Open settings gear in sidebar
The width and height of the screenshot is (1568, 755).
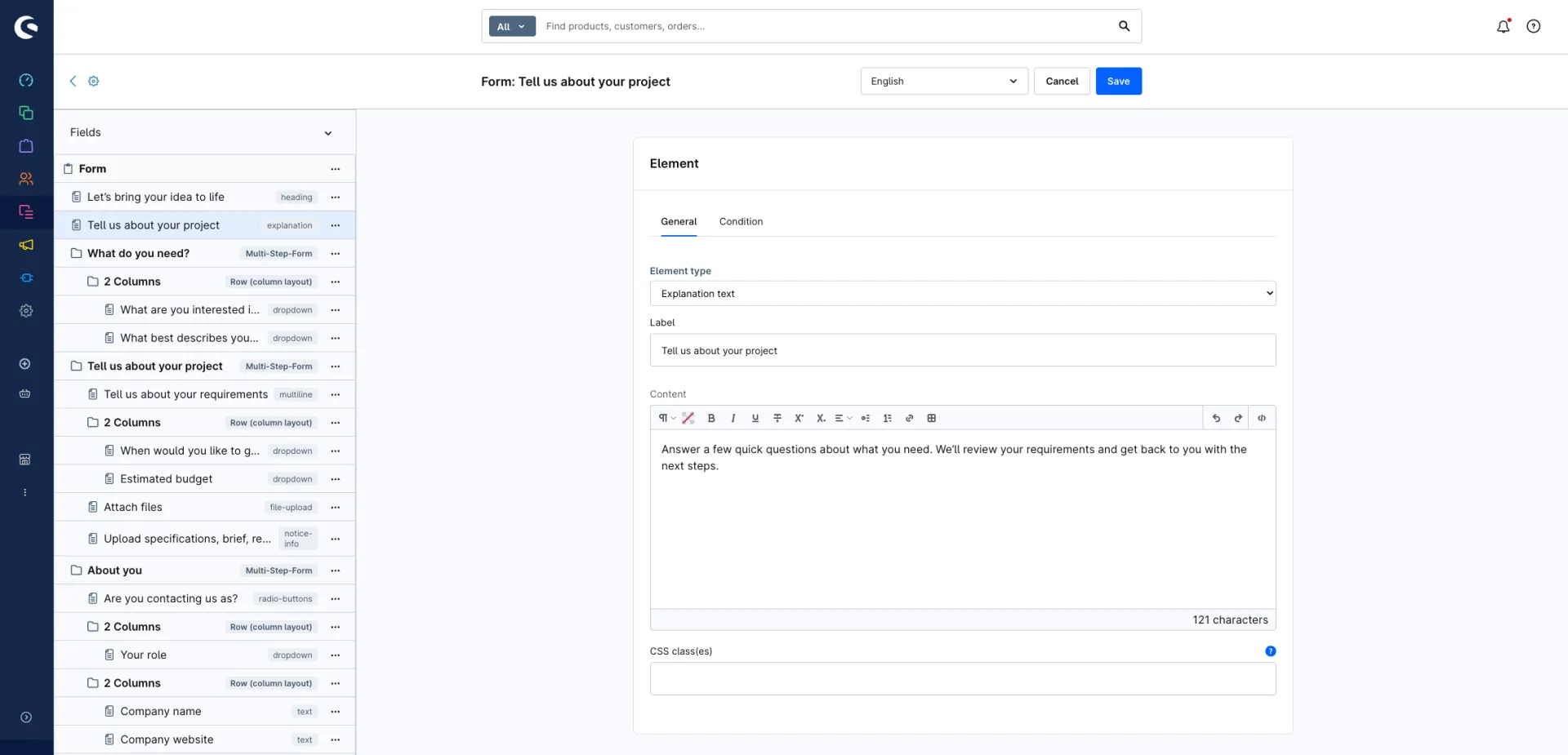click(26, 311)
